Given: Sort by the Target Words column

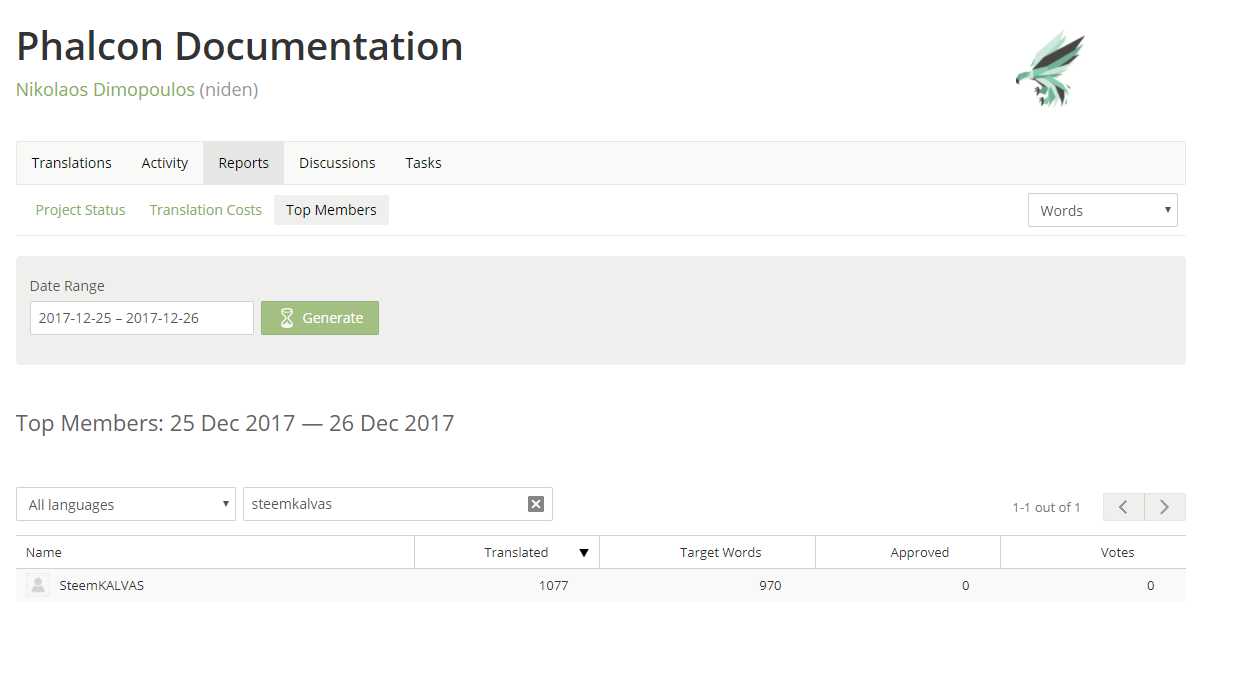Looking at the screenshot, I should (720, 553).
